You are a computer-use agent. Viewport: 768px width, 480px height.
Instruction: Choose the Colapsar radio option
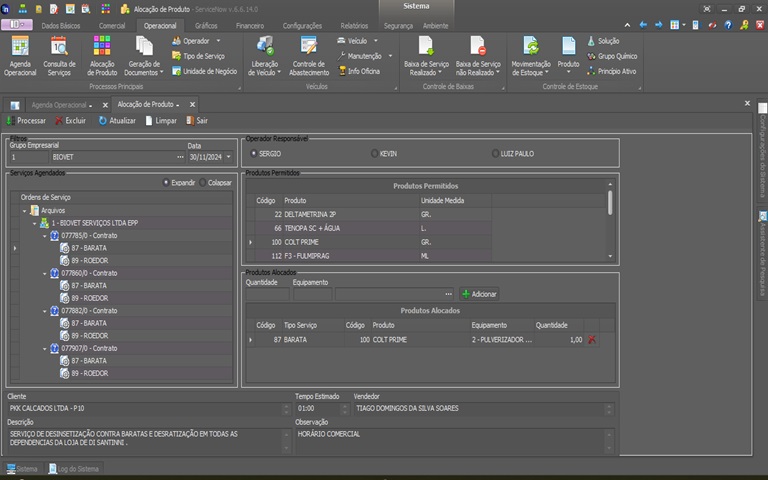203,183
